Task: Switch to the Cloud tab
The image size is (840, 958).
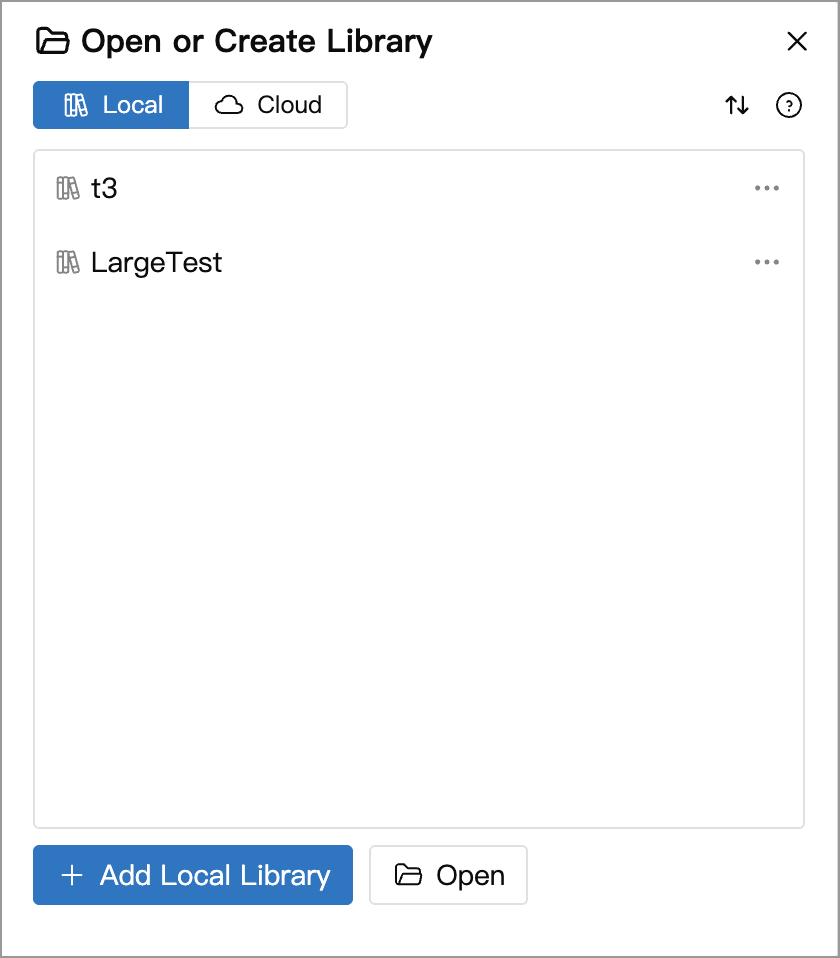Action: 268,105
